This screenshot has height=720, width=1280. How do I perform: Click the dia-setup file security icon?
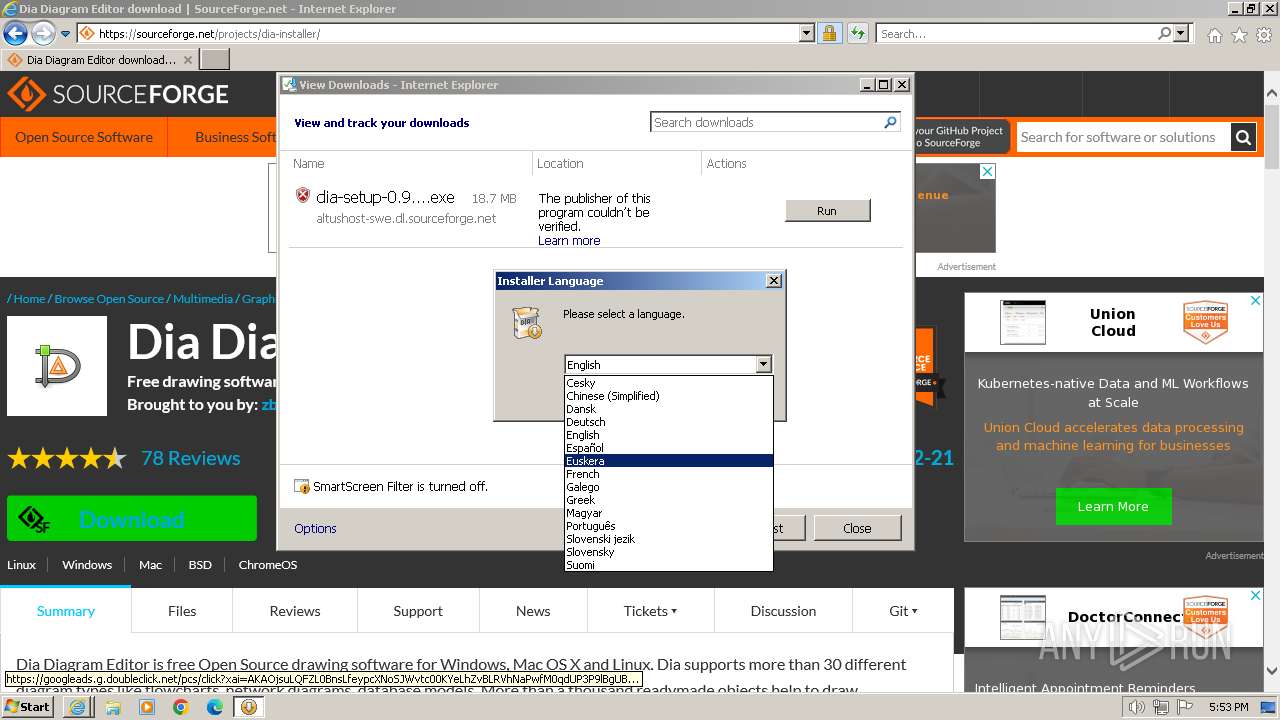coord(303,195)
